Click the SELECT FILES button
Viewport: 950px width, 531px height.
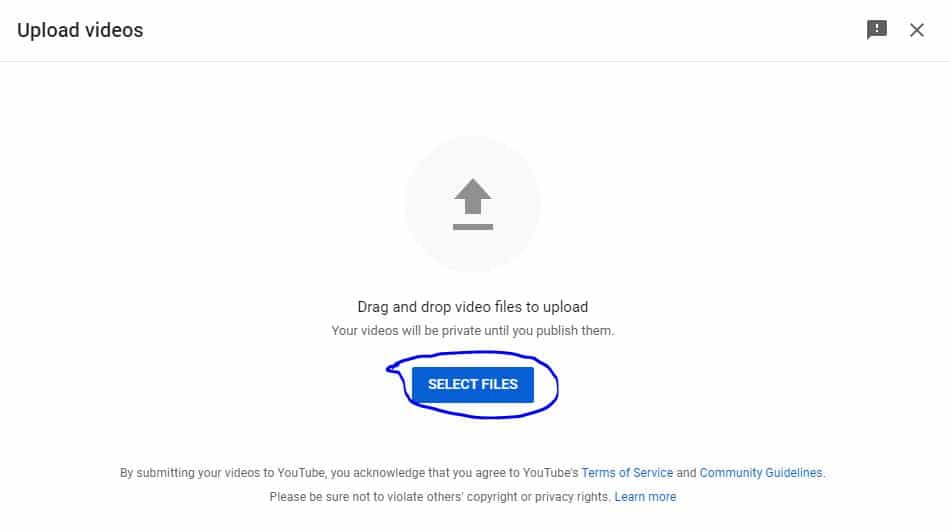(x=473, y=384)
